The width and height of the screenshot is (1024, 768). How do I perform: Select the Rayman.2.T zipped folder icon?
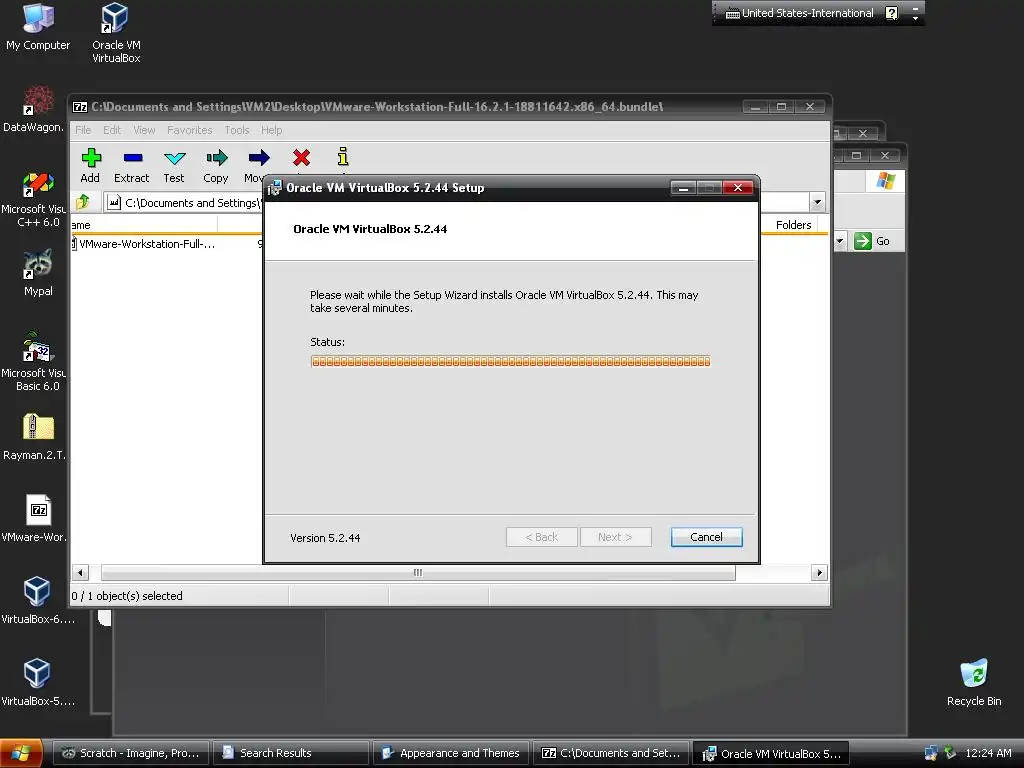pos(35,438)
